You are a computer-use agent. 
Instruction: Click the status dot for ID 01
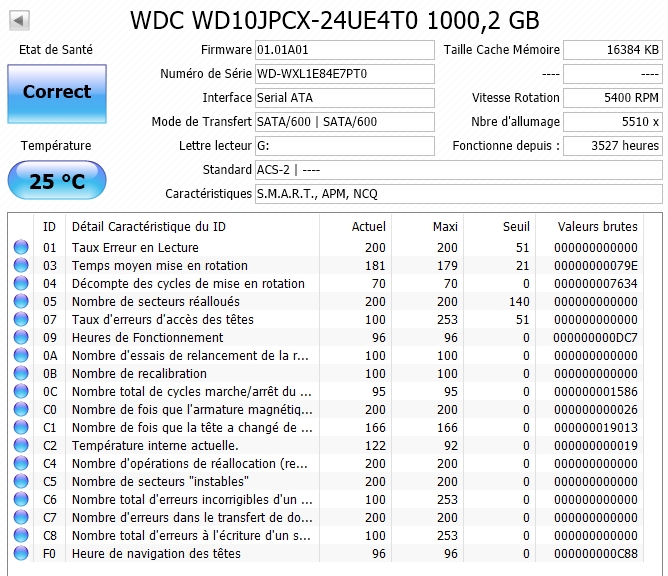(x=21, y=247)
